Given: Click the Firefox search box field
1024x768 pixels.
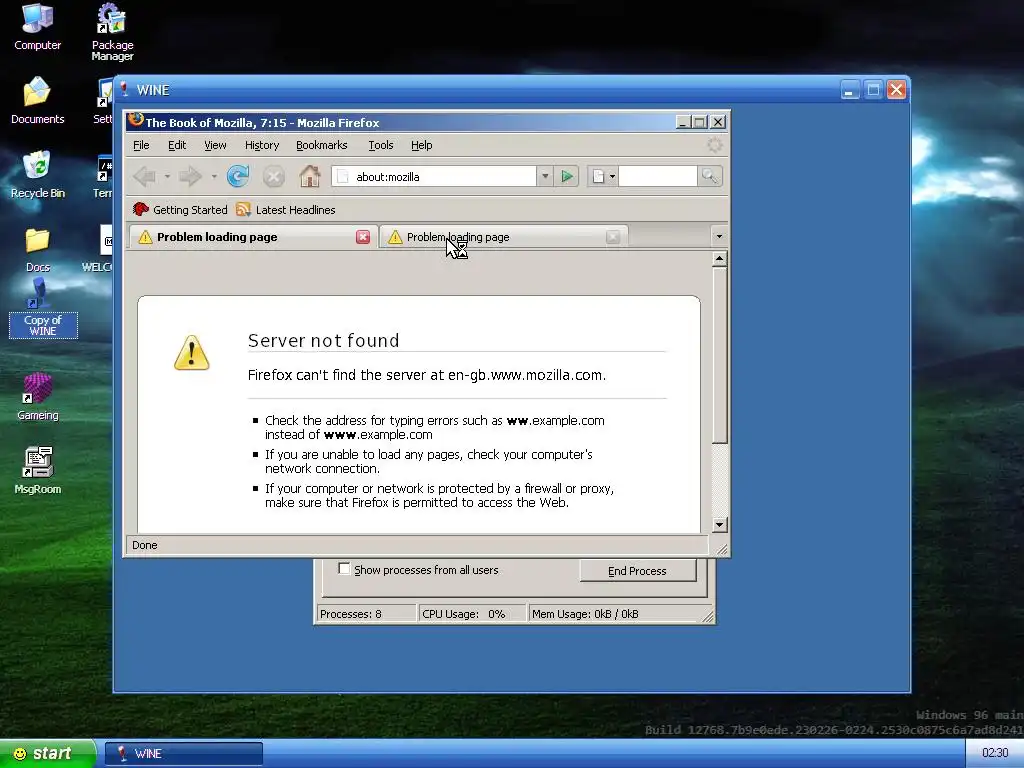Looking at the screenshot, I should (x=657, y=176).
